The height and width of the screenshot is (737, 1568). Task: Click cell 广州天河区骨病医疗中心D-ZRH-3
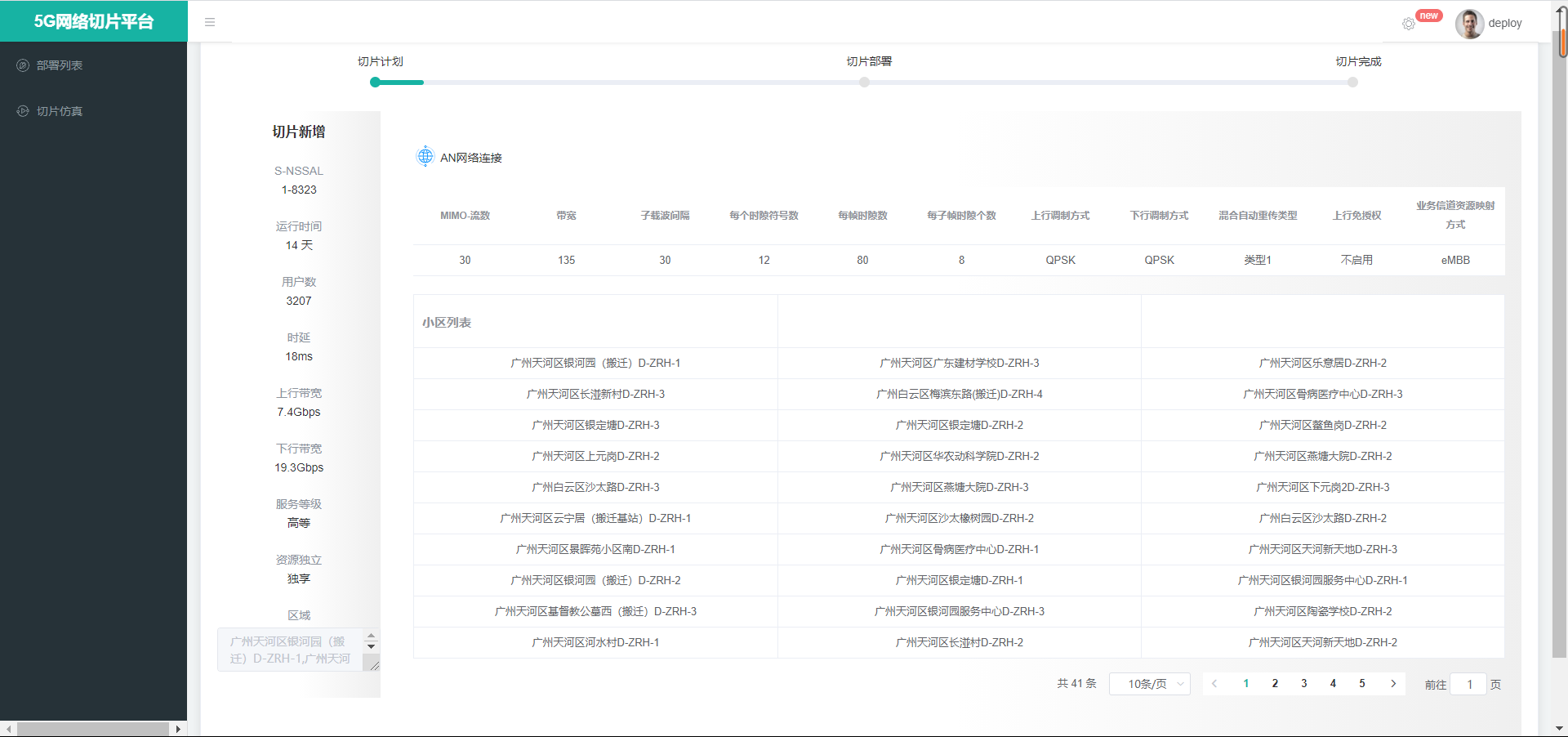click(1322, 394)
